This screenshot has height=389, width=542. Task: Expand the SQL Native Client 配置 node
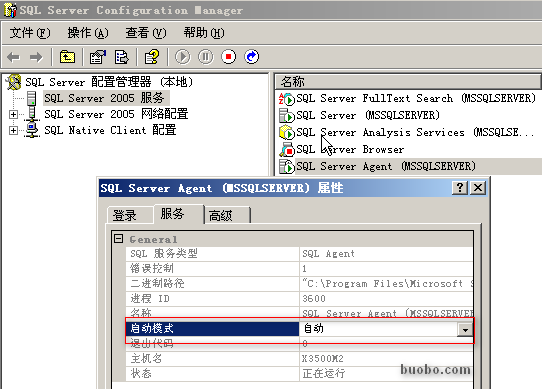click(x=13, y=130)
